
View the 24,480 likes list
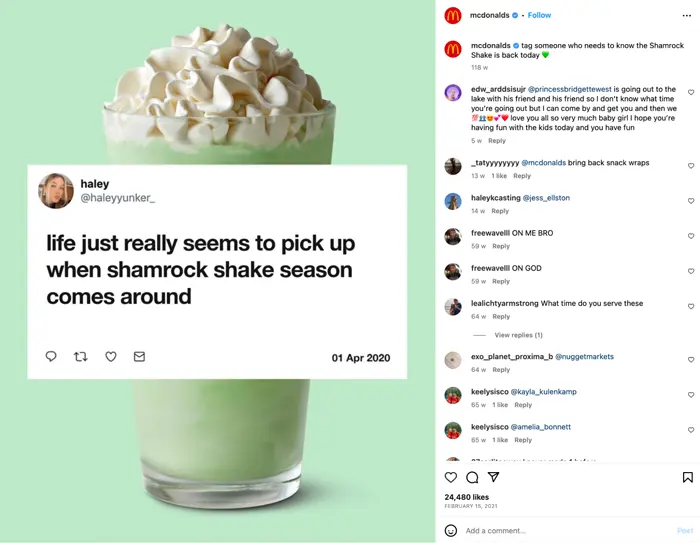[467, 497]
